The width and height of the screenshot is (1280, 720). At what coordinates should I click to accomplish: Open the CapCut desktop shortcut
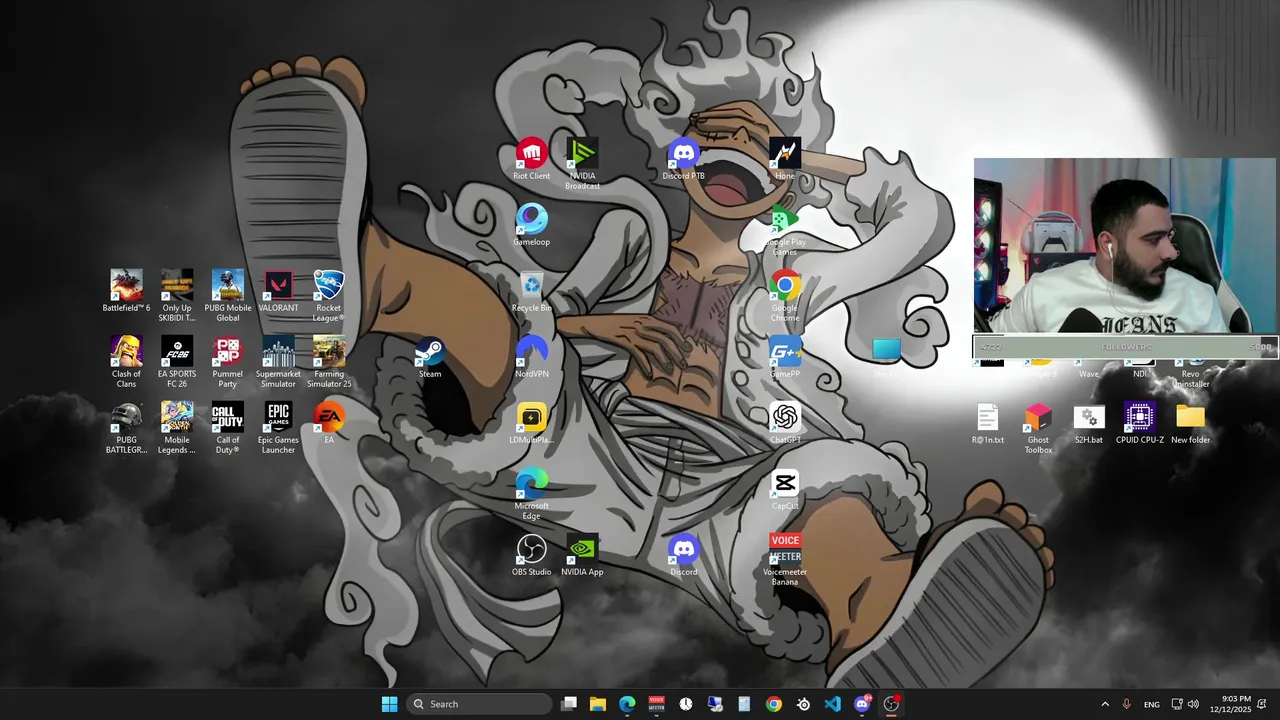pos(785,490)
